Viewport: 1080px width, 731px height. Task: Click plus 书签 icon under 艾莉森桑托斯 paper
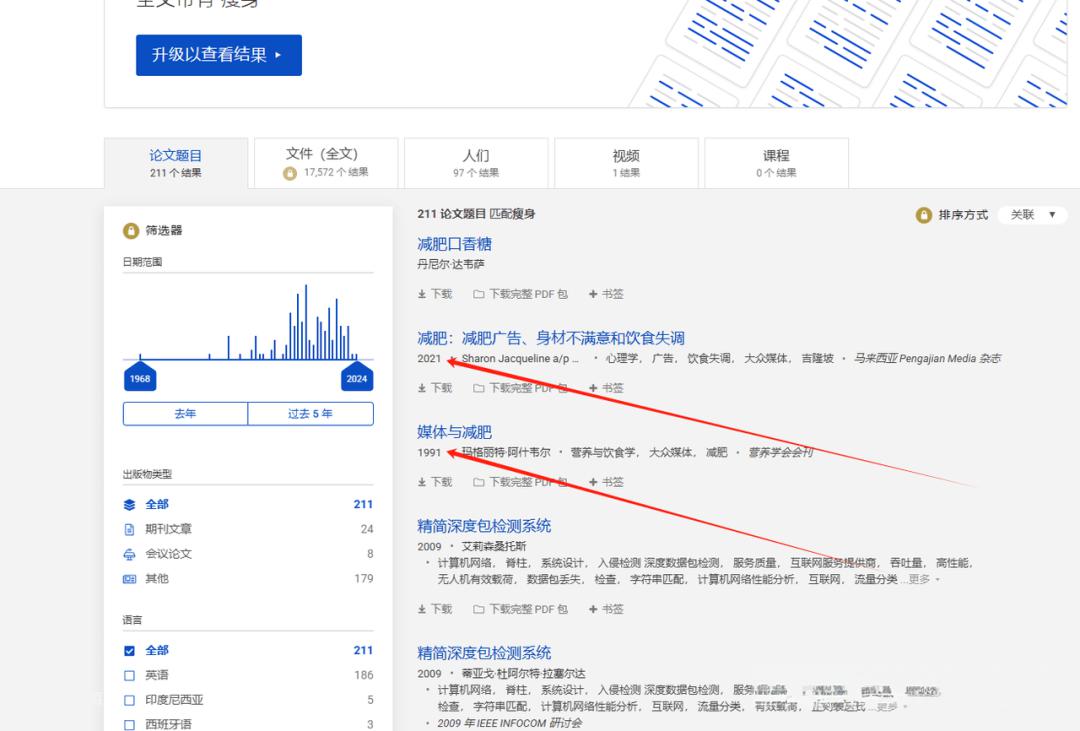click(x=593, y=609)
